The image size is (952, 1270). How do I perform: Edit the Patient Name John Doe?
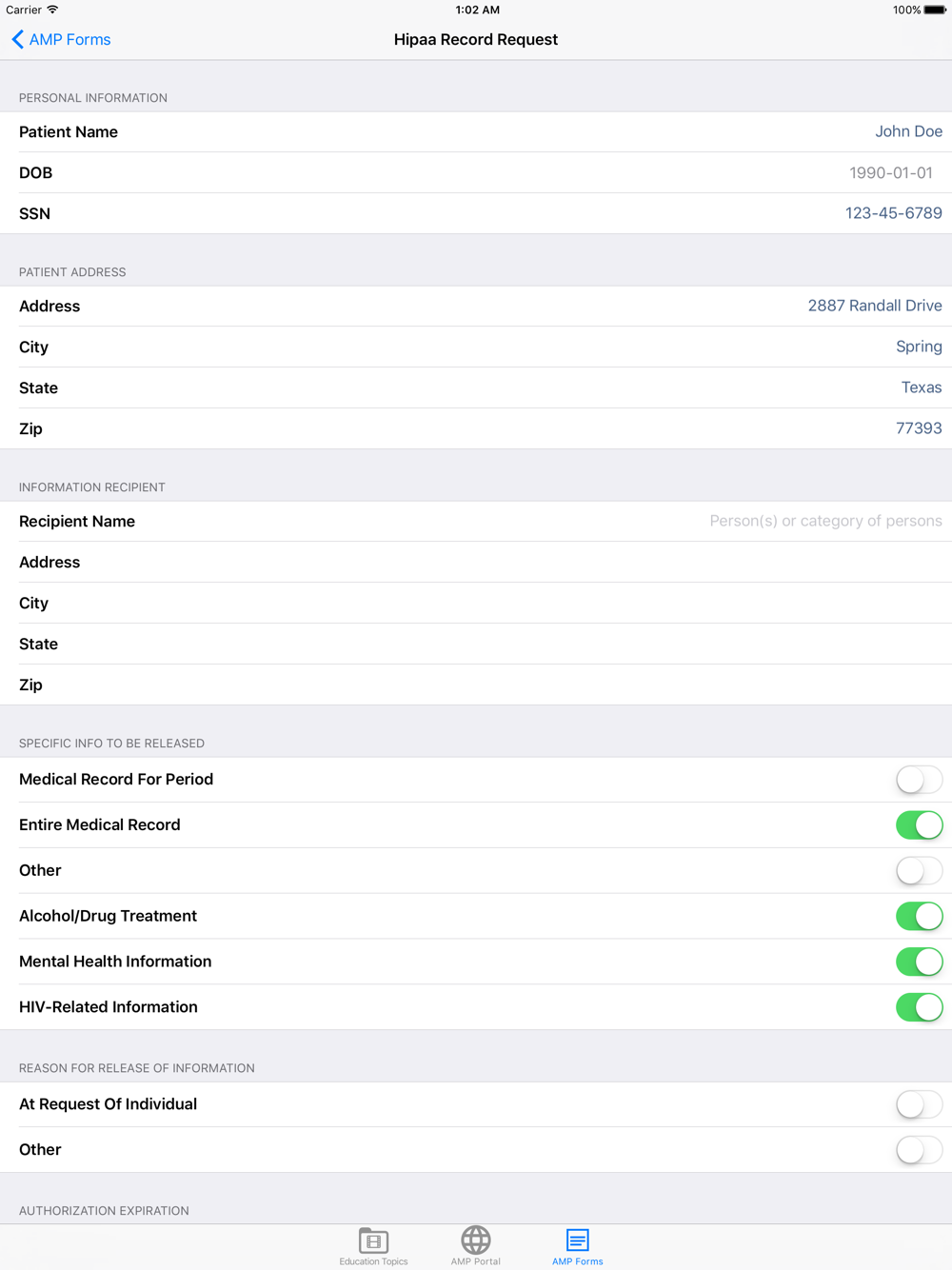[908, 131]
